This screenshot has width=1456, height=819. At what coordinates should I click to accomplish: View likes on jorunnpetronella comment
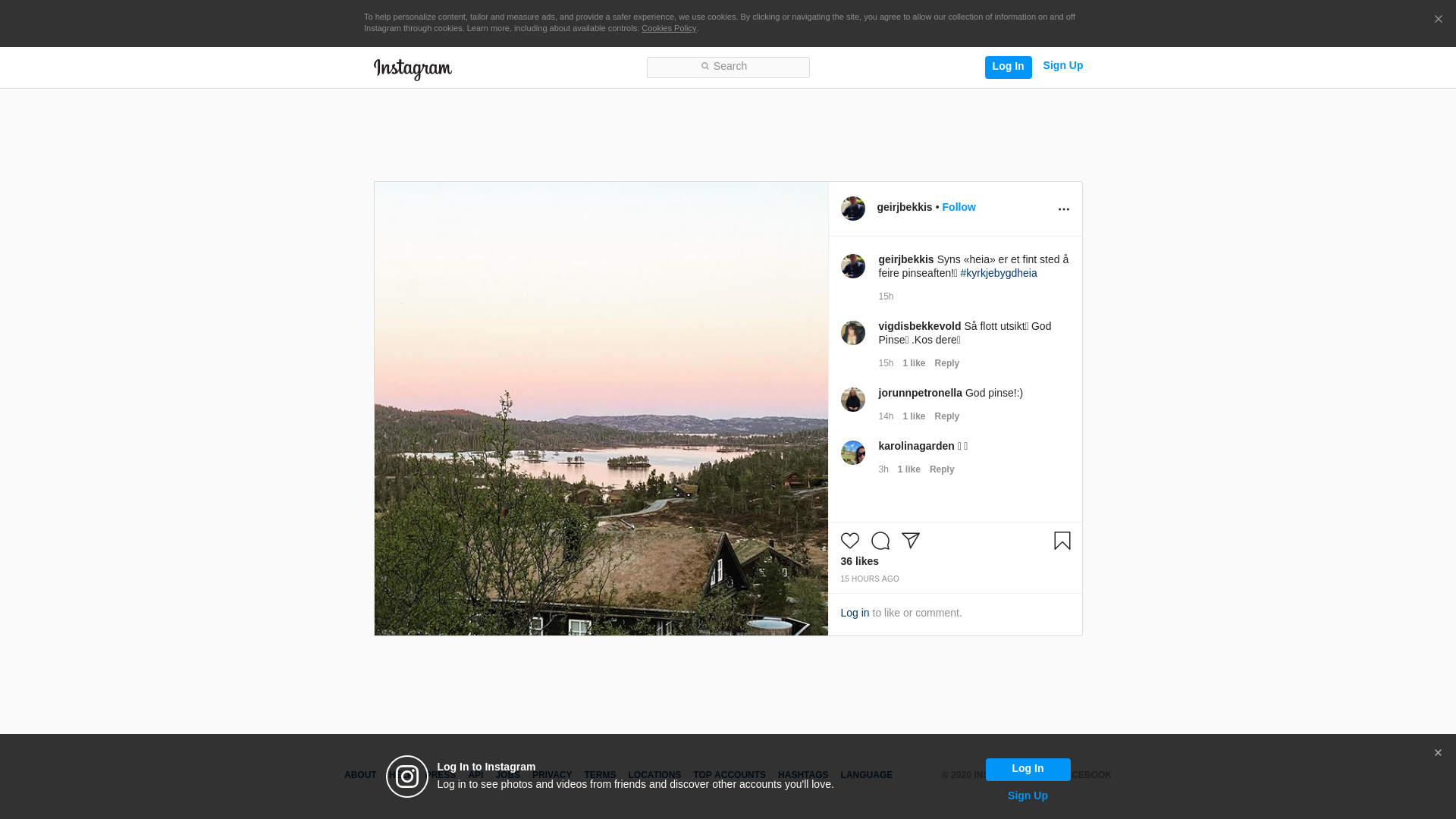coord(914,416)
